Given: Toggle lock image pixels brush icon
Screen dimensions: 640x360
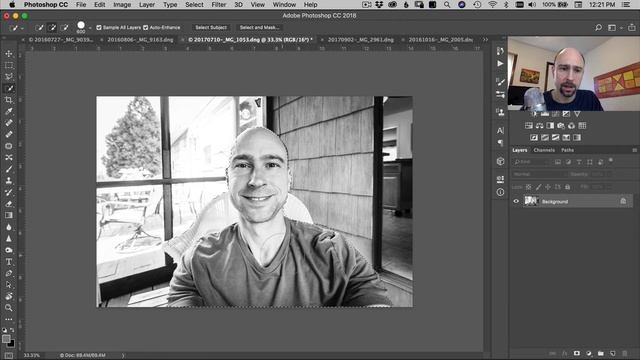Looking at the screenshot, I should click(x=538, y=187).
